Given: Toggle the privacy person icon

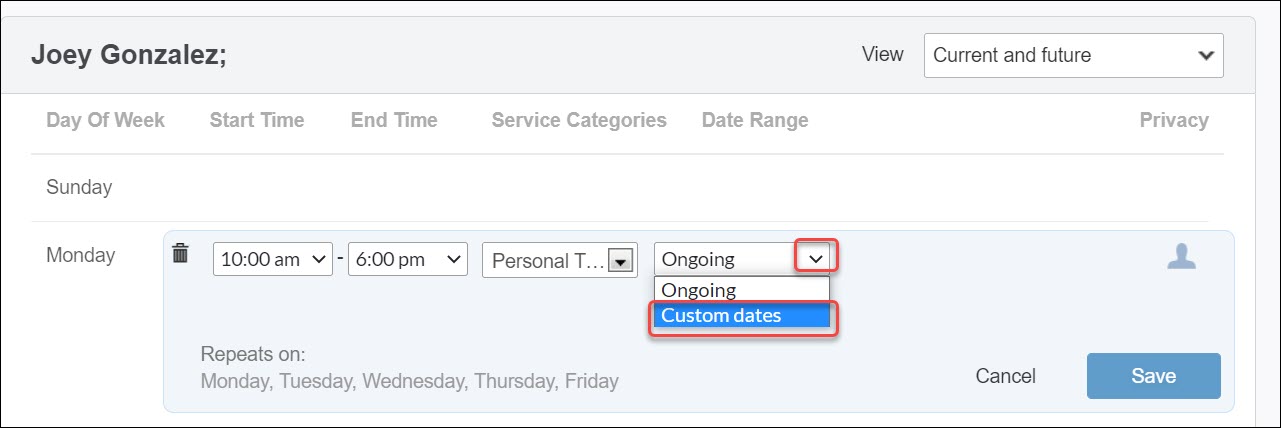Looking at the screenshot, I should [1181, 256].
